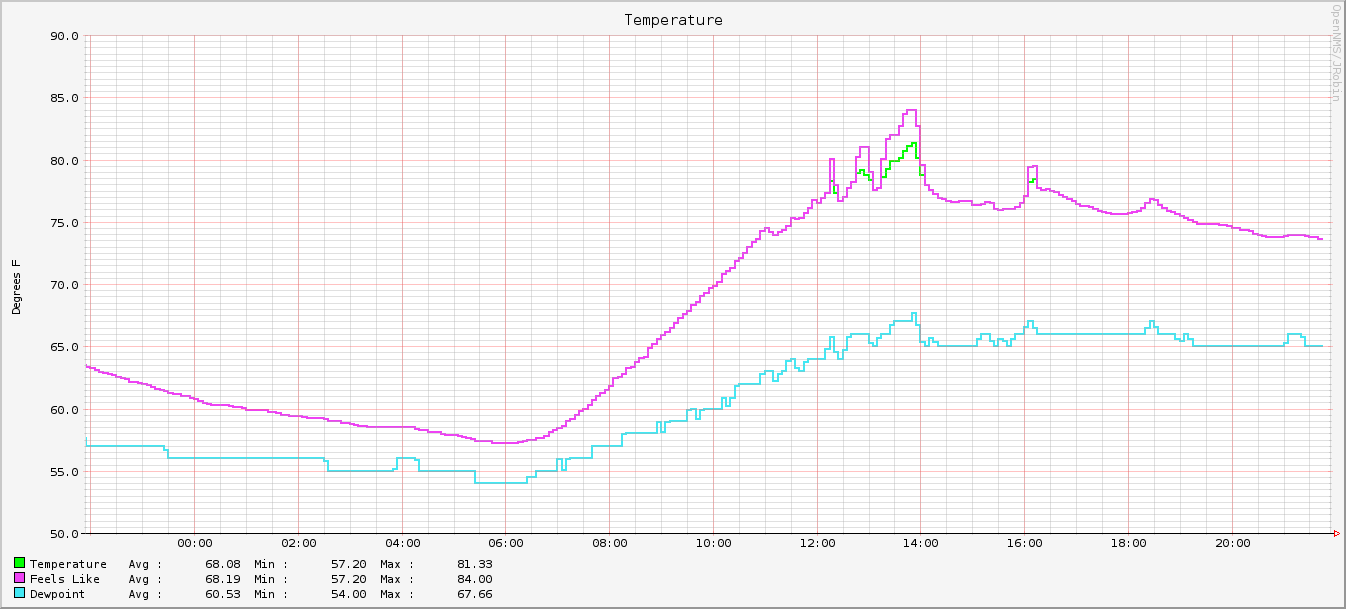The width and height of the screenshot is (1346, 609).
Task: Click the vertical OpenNMS/JRobin watermark text
Action: [x=1337, y=55]
